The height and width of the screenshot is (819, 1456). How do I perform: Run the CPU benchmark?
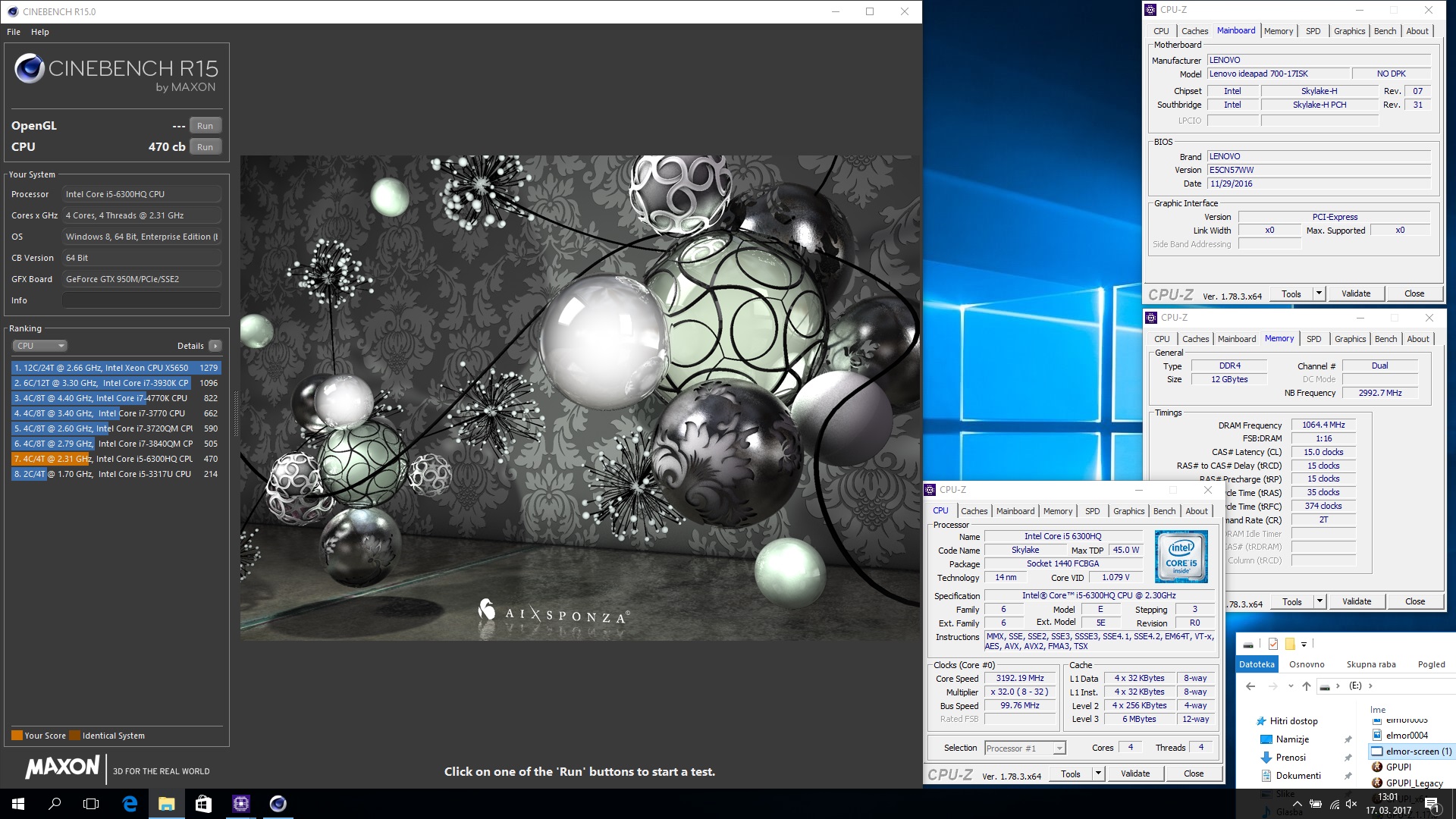tap(205, 147)
